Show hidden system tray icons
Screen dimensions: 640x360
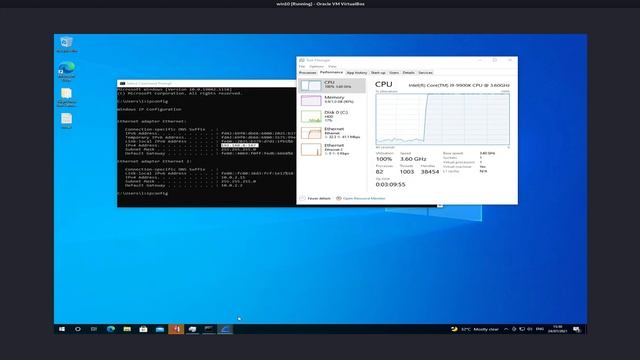click(x=506, y=329)
